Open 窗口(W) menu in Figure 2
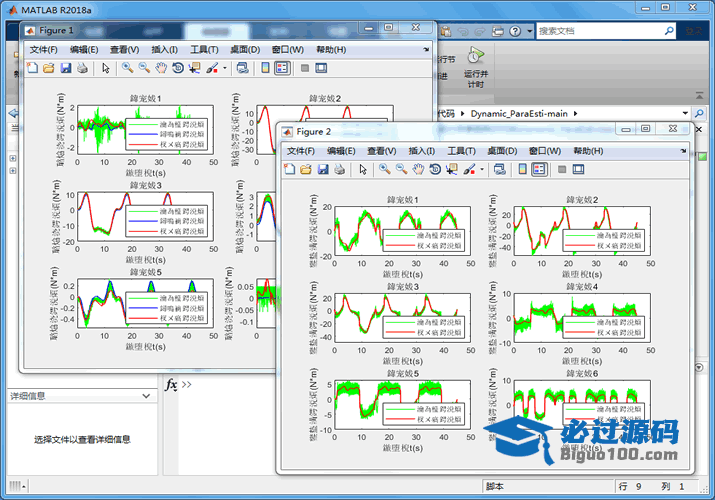The image size is (715, 500). (x=544, y=151)
